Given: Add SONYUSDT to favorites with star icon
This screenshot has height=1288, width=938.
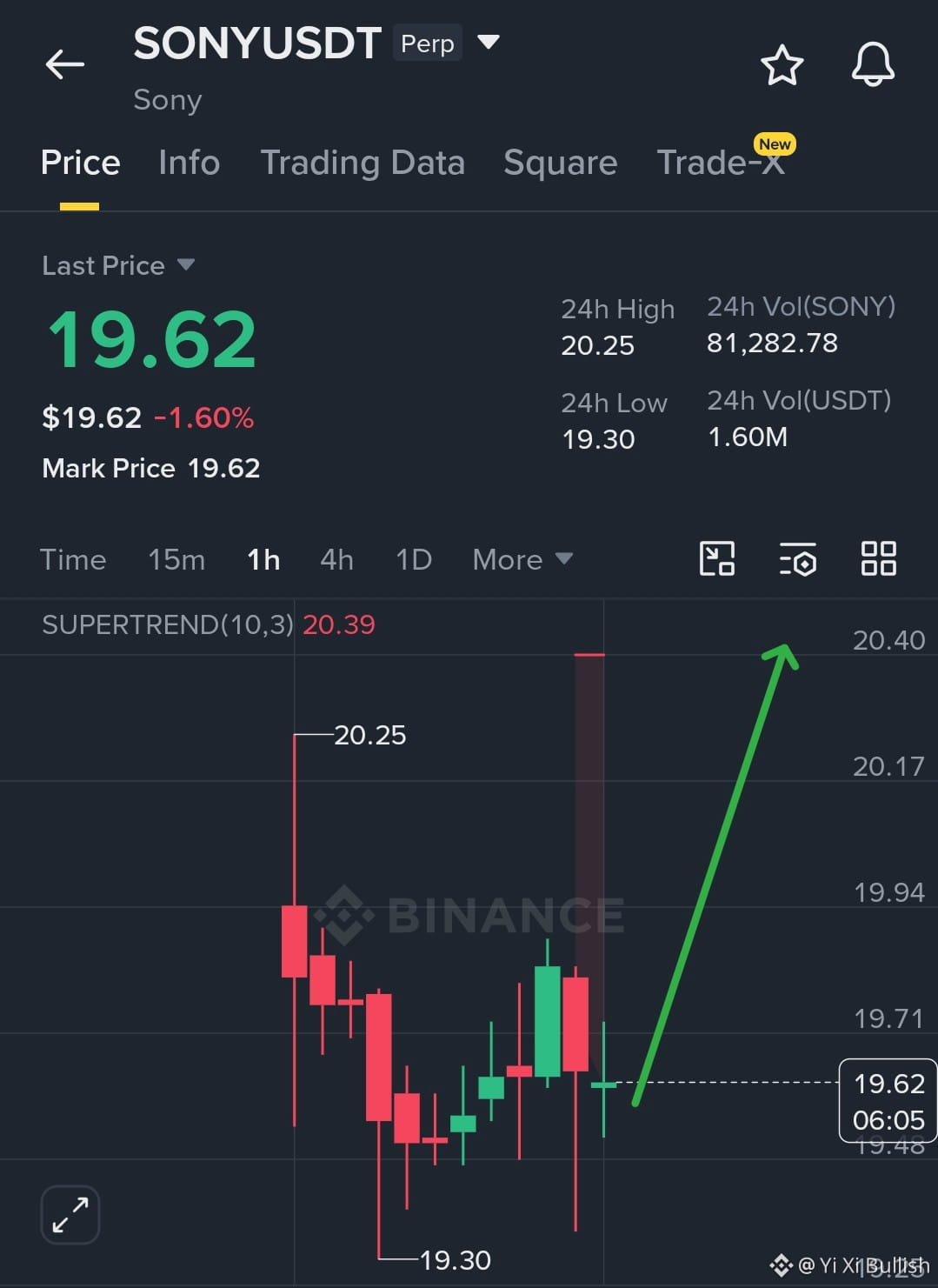Looking at the screenshot, I should [x=782, y=65].
